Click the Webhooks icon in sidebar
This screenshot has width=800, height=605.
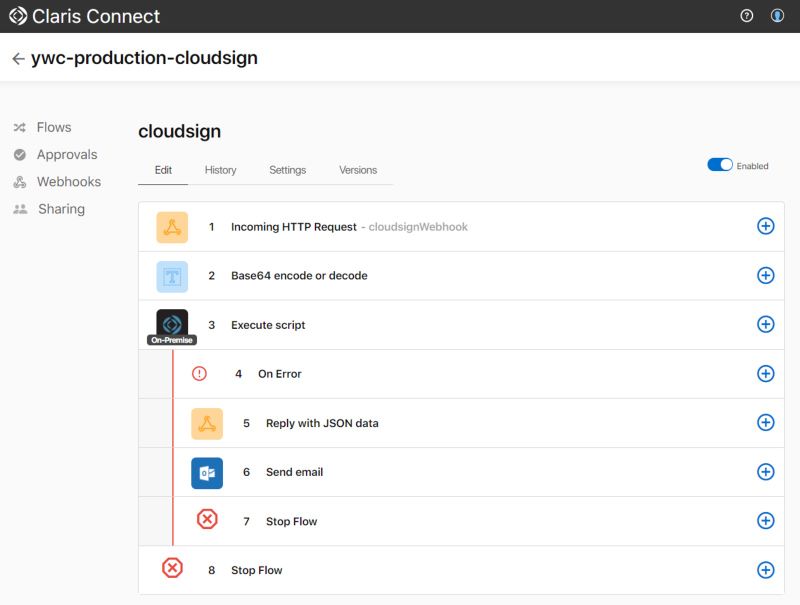click(x=20, y=182)
